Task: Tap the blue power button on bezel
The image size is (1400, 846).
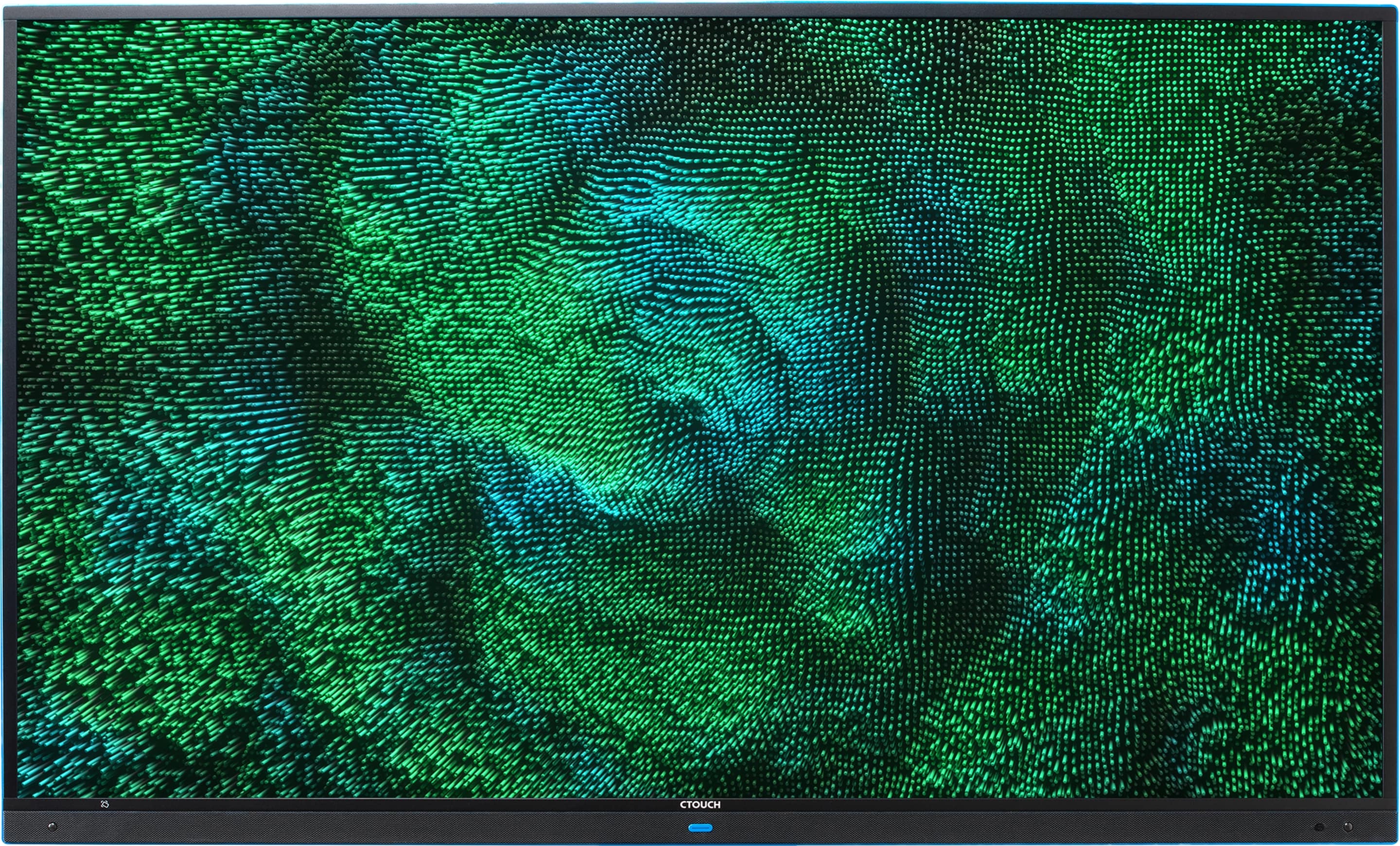Action: click(x=700, y=828)
